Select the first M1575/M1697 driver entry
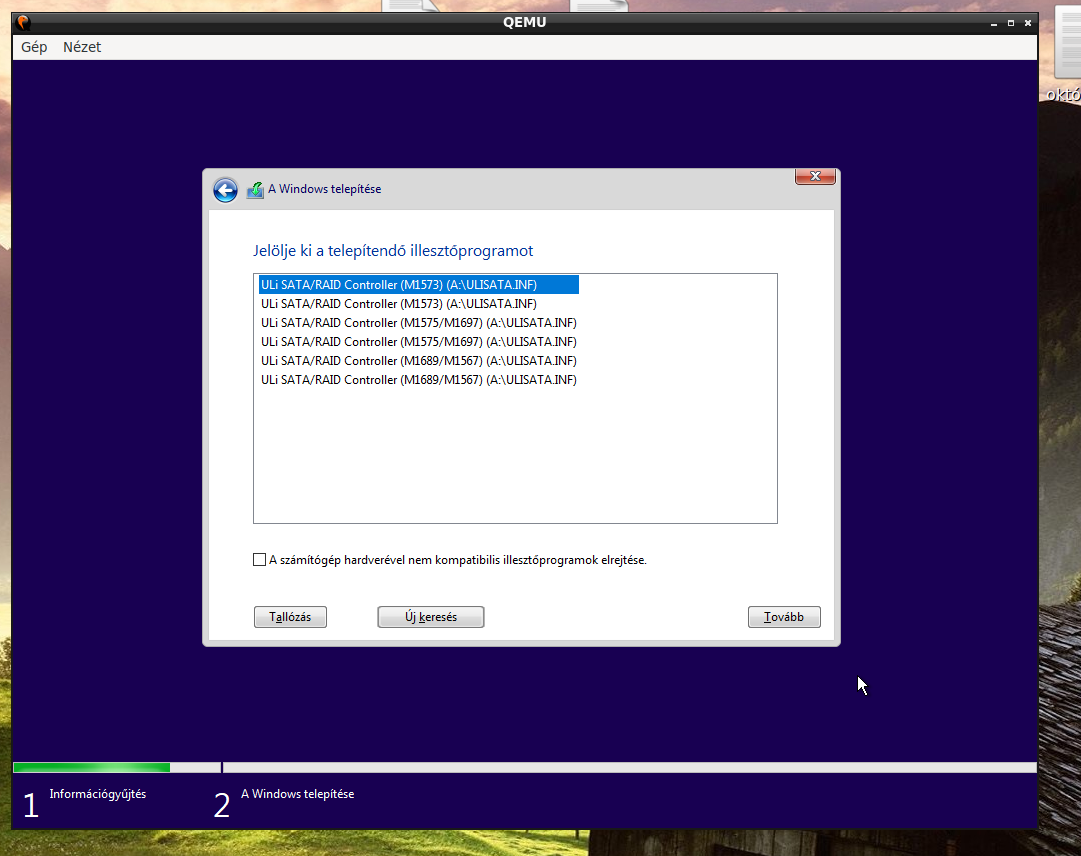The width and height of the screenshot is (1081, 856). point(418,323)
